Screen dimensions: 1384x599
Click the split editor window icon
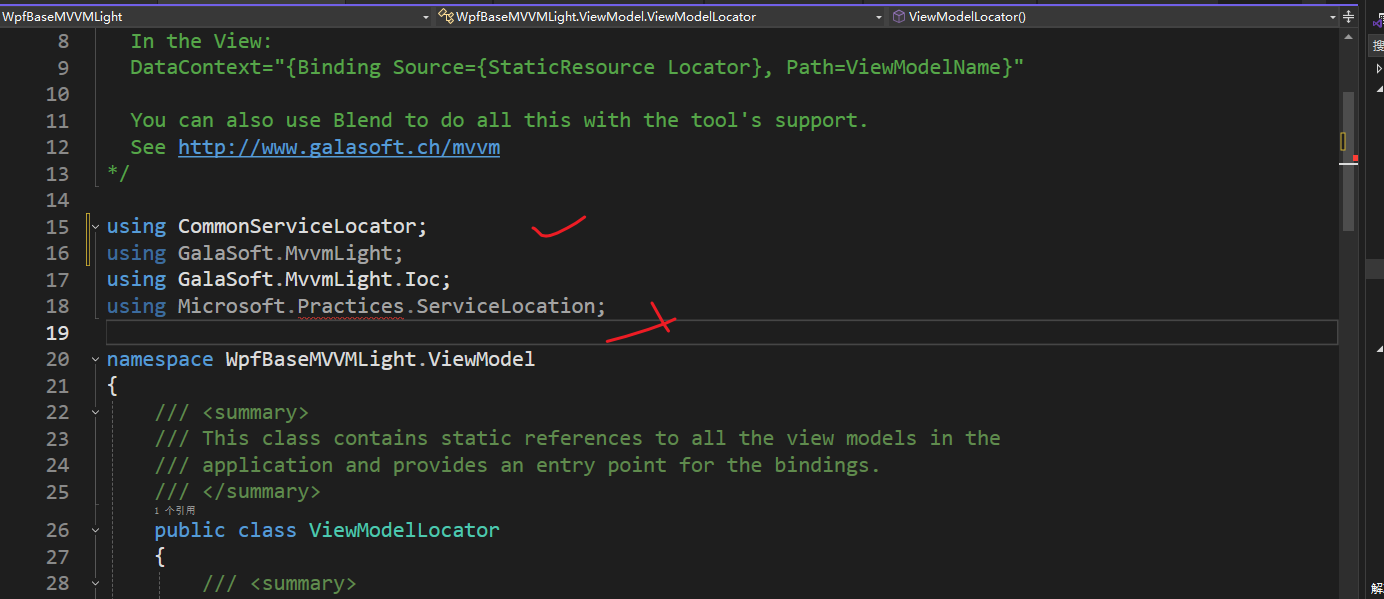click(1349, 15)
